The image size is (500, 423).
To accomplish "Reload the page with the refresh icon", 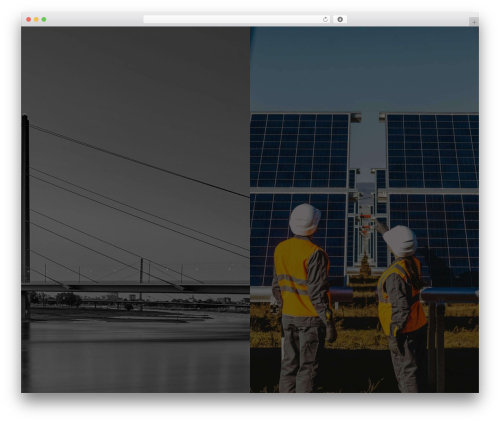I will [325, 20].
